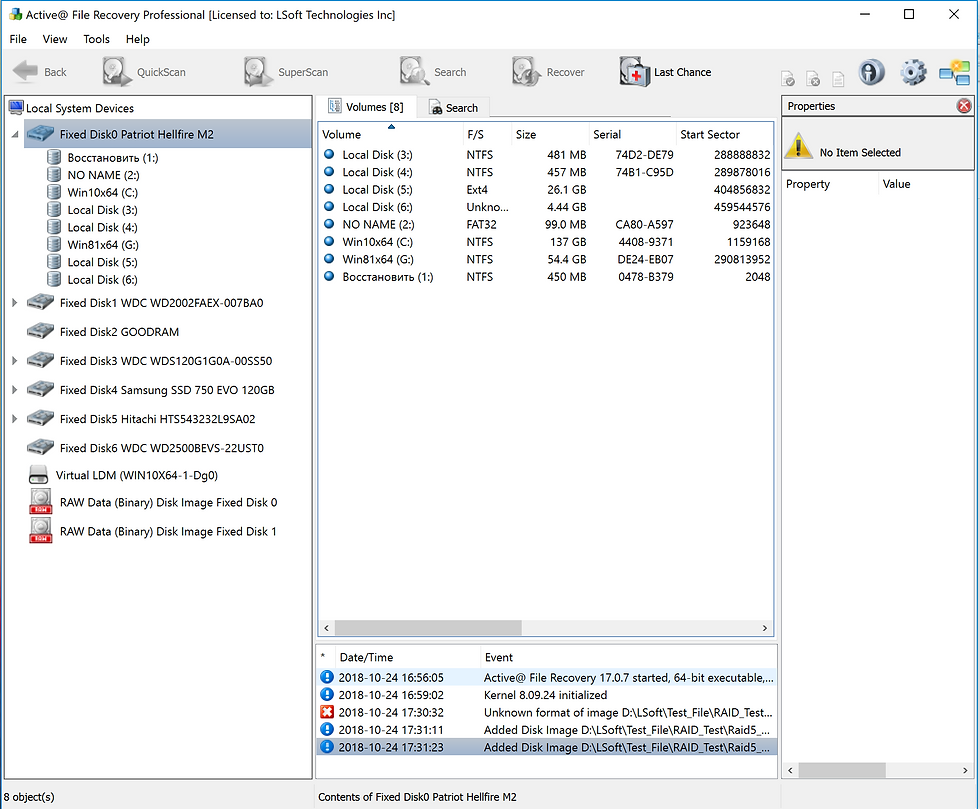Image resolution: width=980 pixels, height=809 pixels.
Task: Open the Search tool in toolbar
Action: coord(433,72)
